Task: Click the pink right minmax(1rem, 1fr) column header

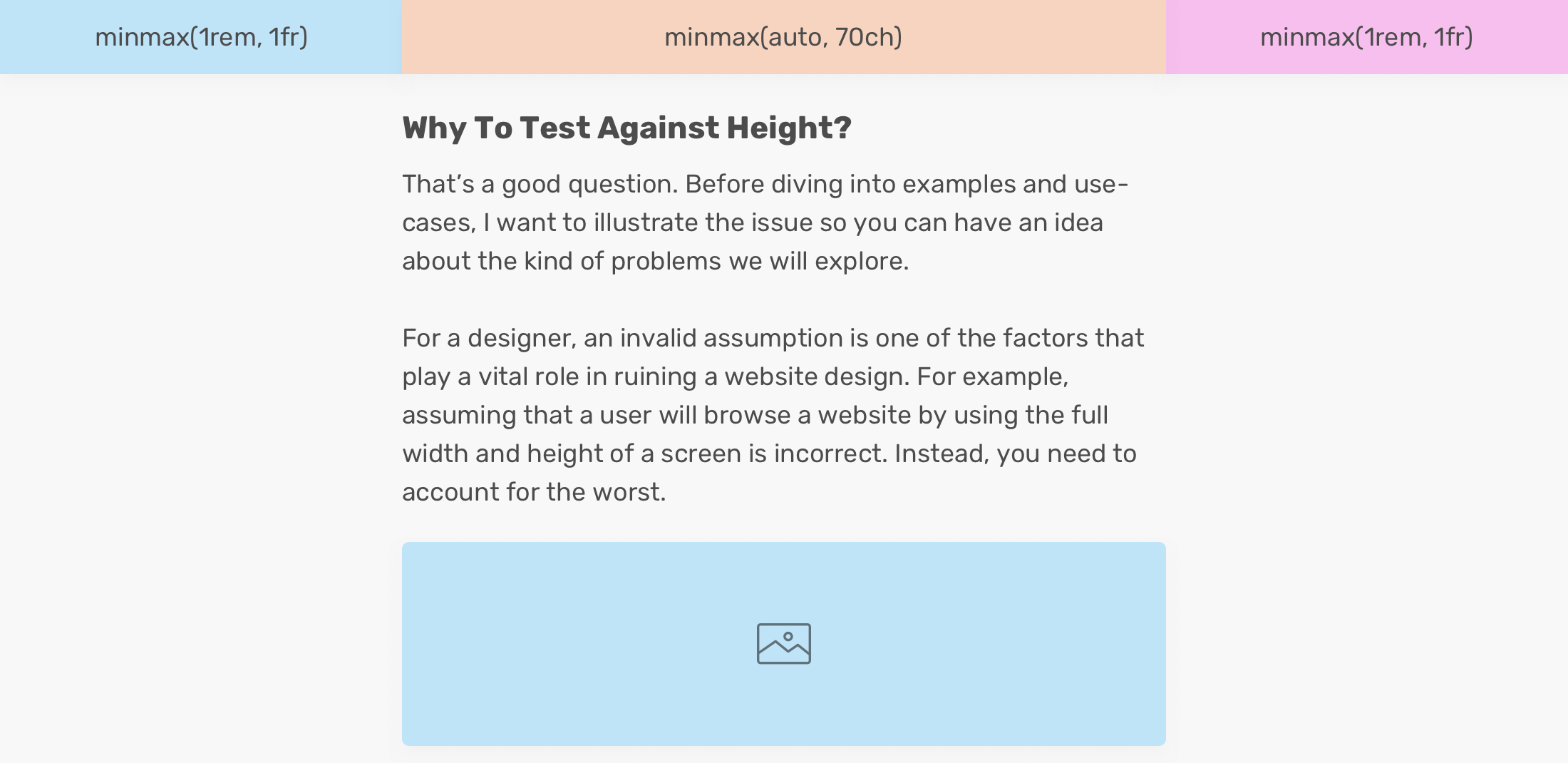Action: pyautogui.click(x=1366, y=37)
